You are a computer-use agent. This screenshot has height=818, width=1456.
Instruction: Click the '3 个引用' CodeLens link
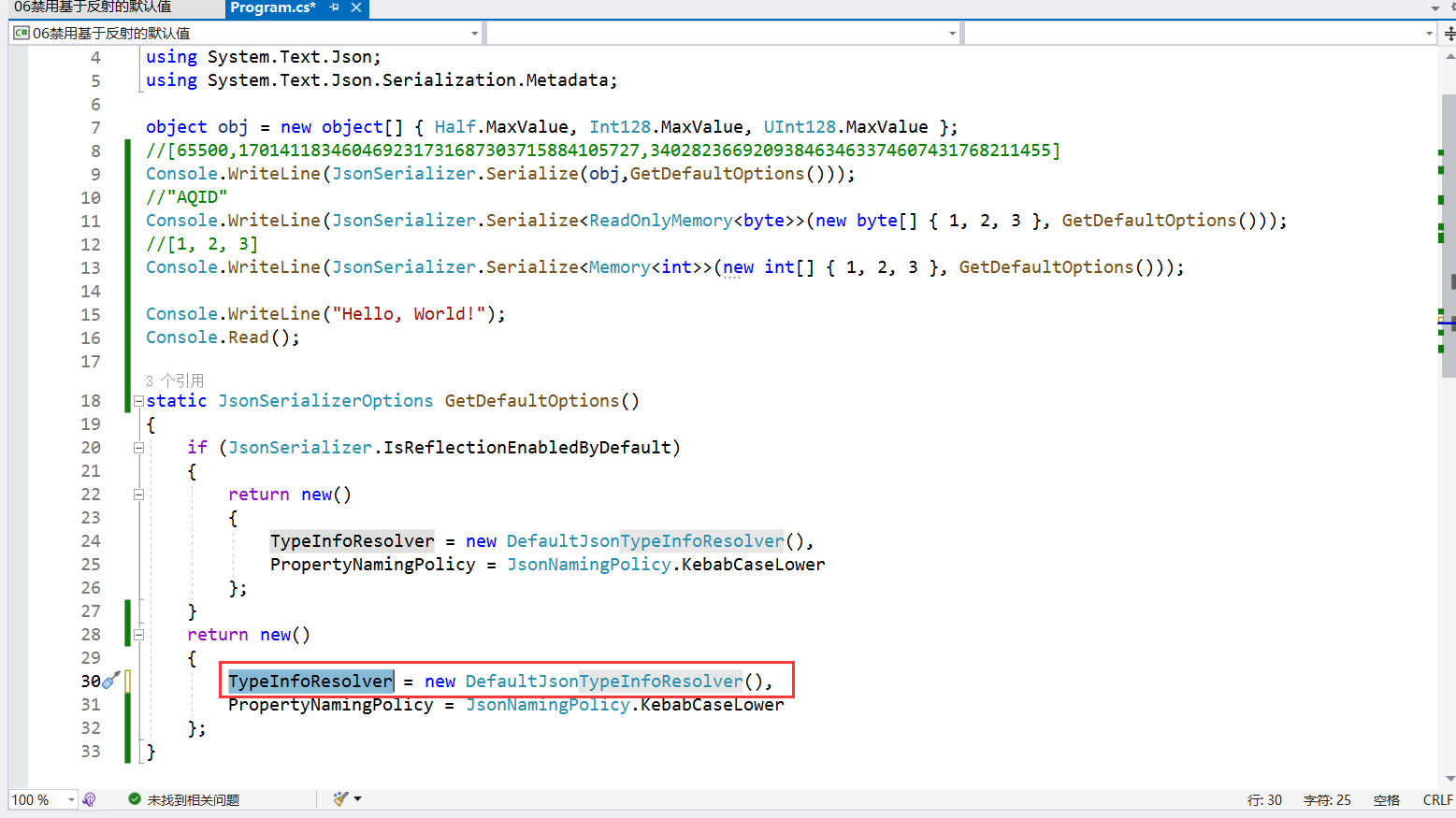(x=175, y=380)
